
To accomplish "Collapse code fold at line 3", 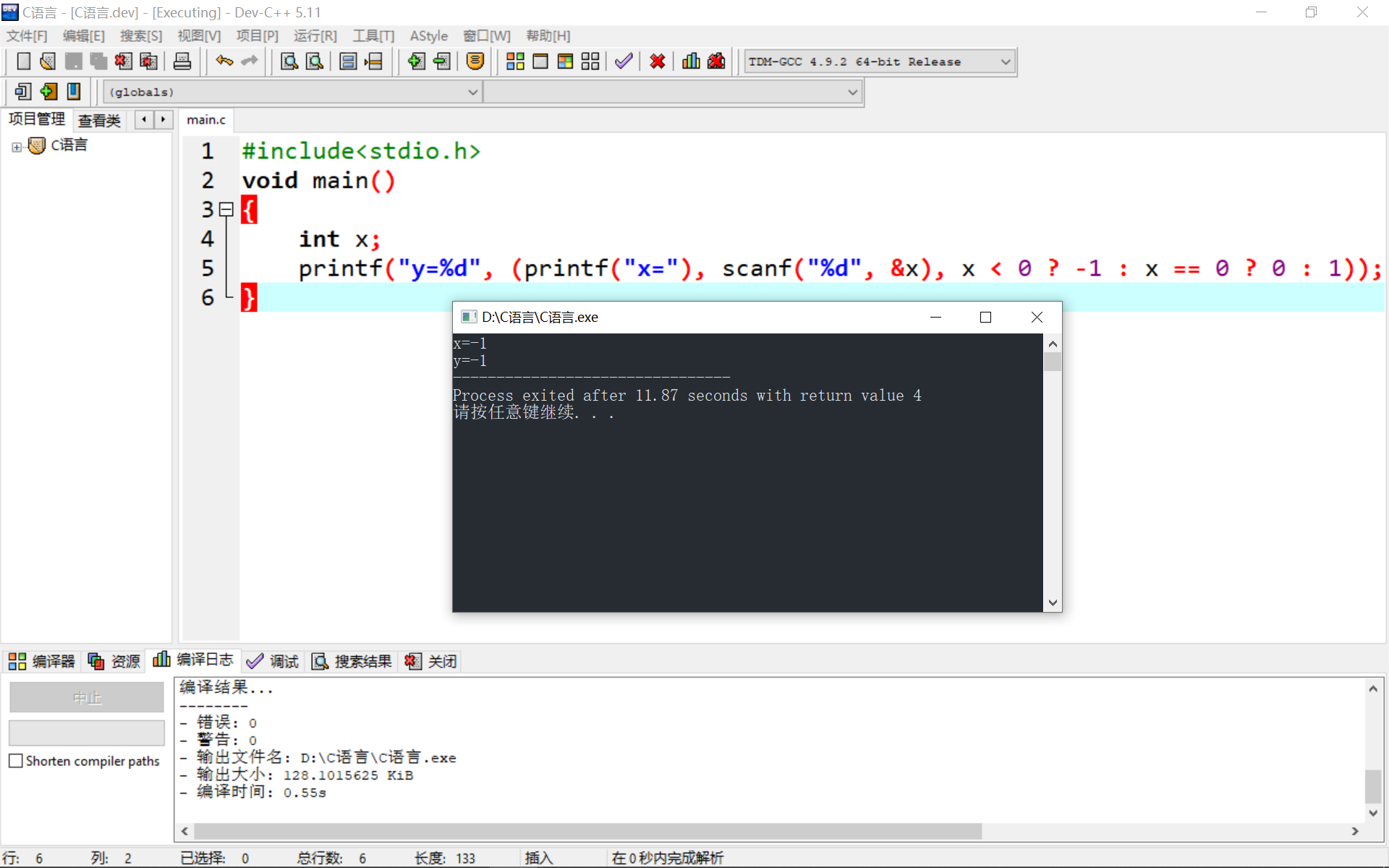I will tap(226, 210).
